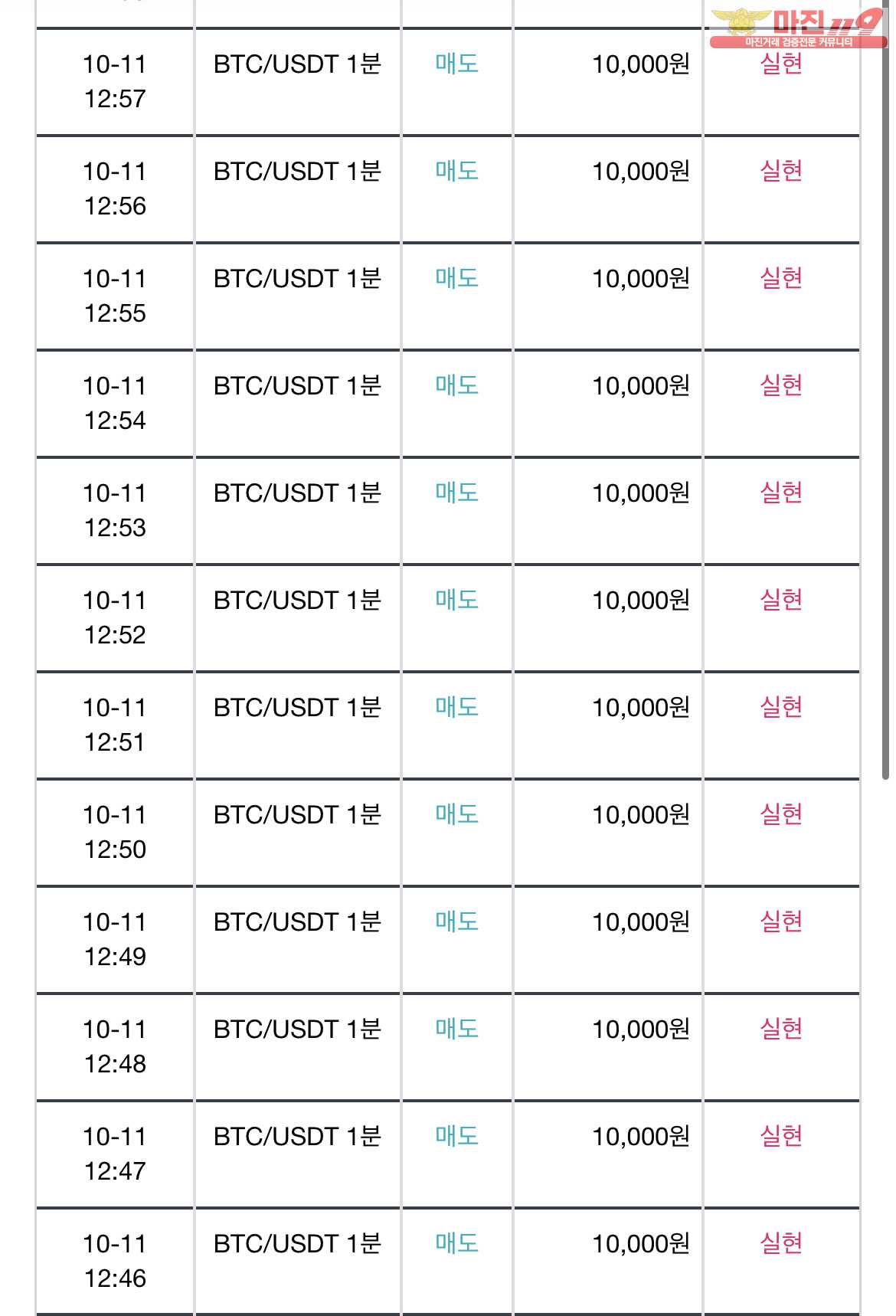Select 실현 status in the 12:47 row
The height and width of the screenshot is (1316, 896).
781,1136
